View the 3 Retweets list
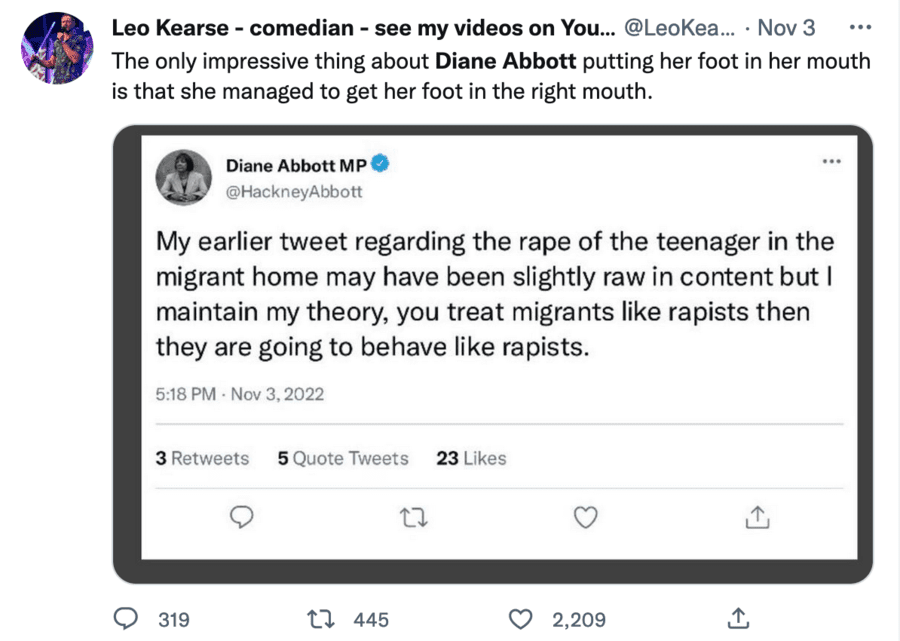Image resolution: width=900 pixels, height=641 pixels. (x=202, y=458)
